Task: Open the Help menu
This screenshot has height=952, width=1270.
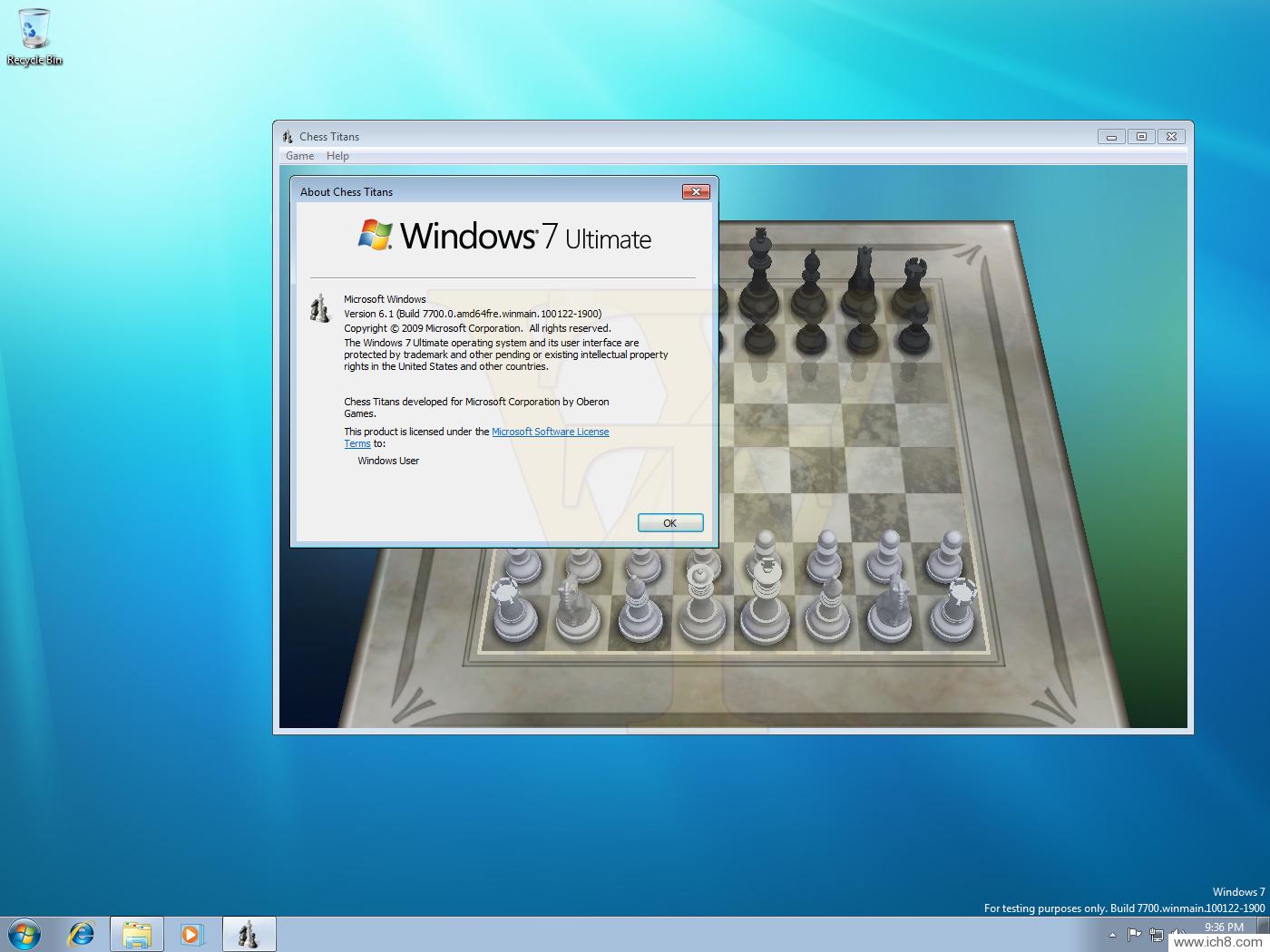Action: pos(337,156)
